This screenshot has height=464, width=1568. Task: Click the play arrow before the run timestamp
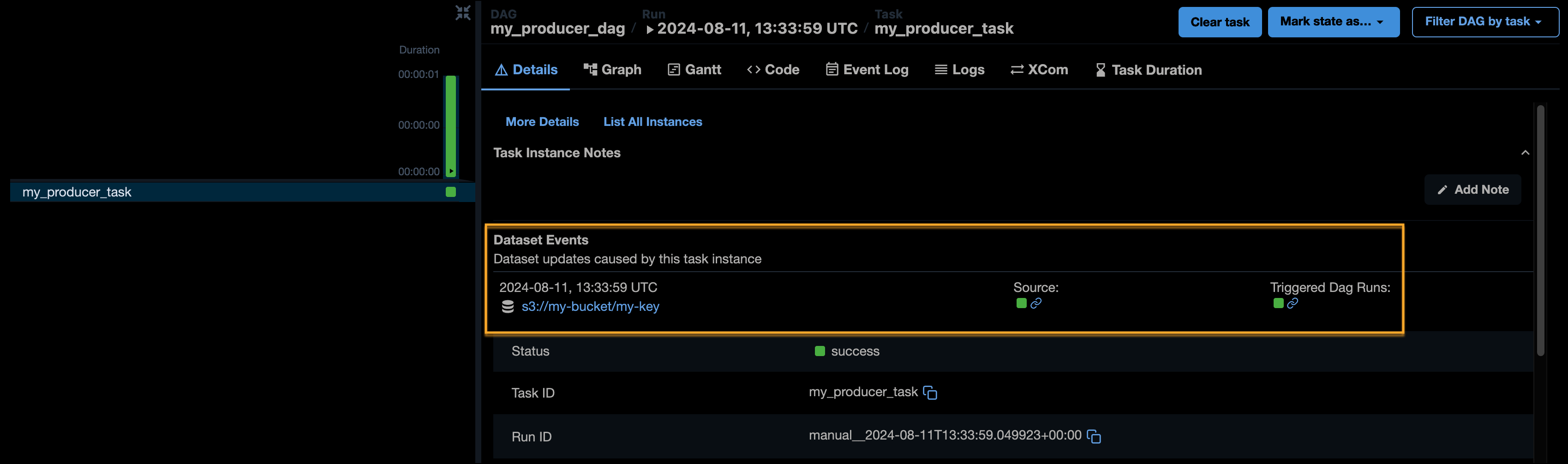pos(651,28)
